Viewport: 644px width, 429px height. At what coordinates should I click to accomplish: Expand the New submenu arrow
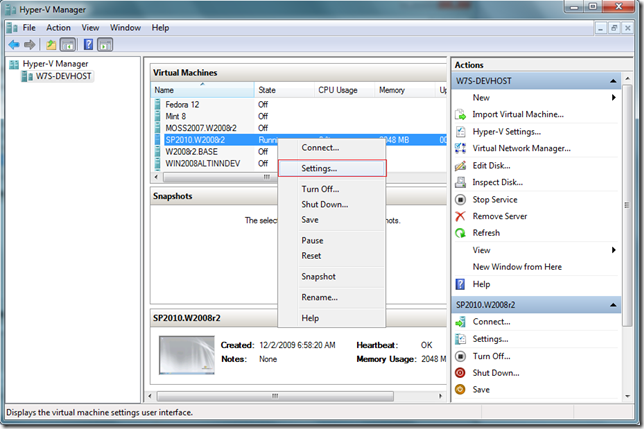pos(614,98)
